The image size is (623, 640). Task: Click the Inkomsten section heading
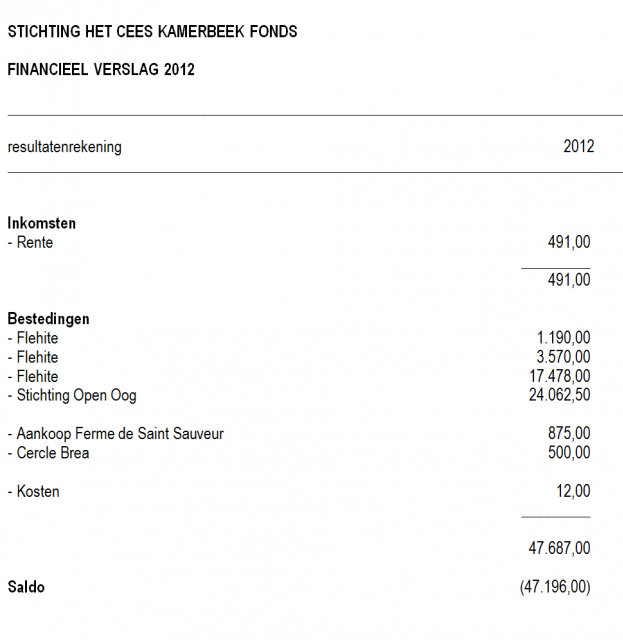click(x=42, y=223)
